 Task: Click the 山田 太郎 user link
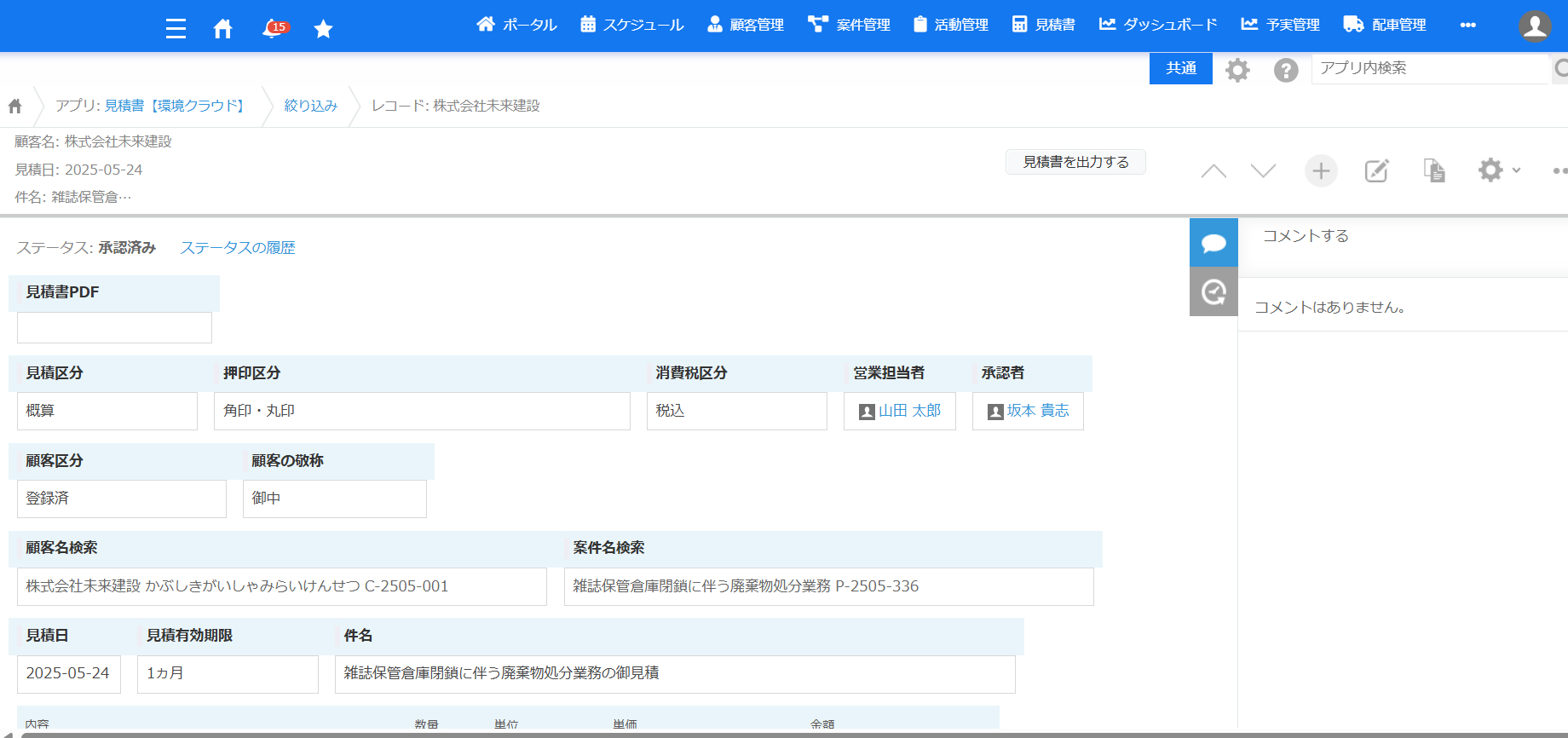click(909, 411)
